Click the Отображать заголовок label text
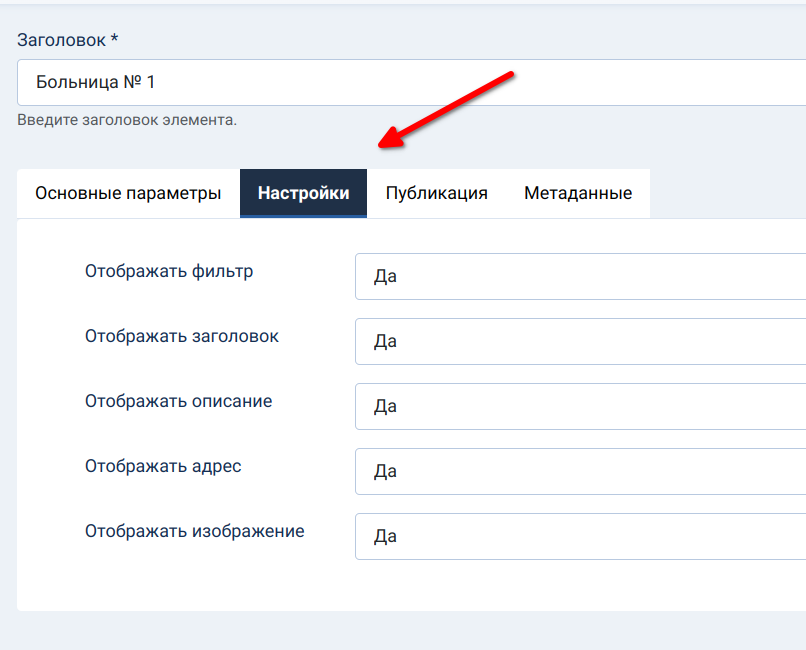Screen dimensions: 806x650 [x=182, y=336]
